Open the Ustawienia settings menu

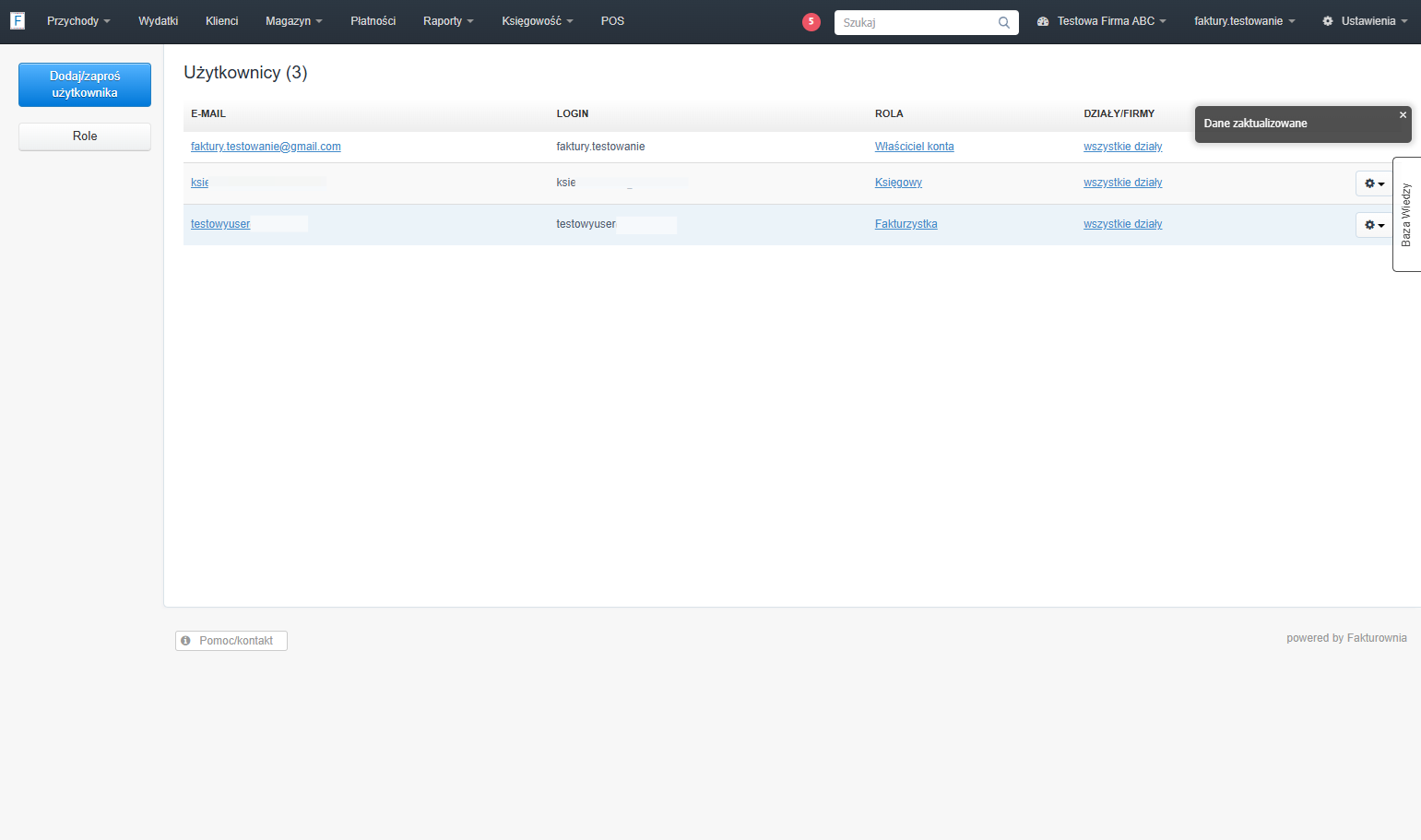pyautogui.click(x=1365, y=21)
